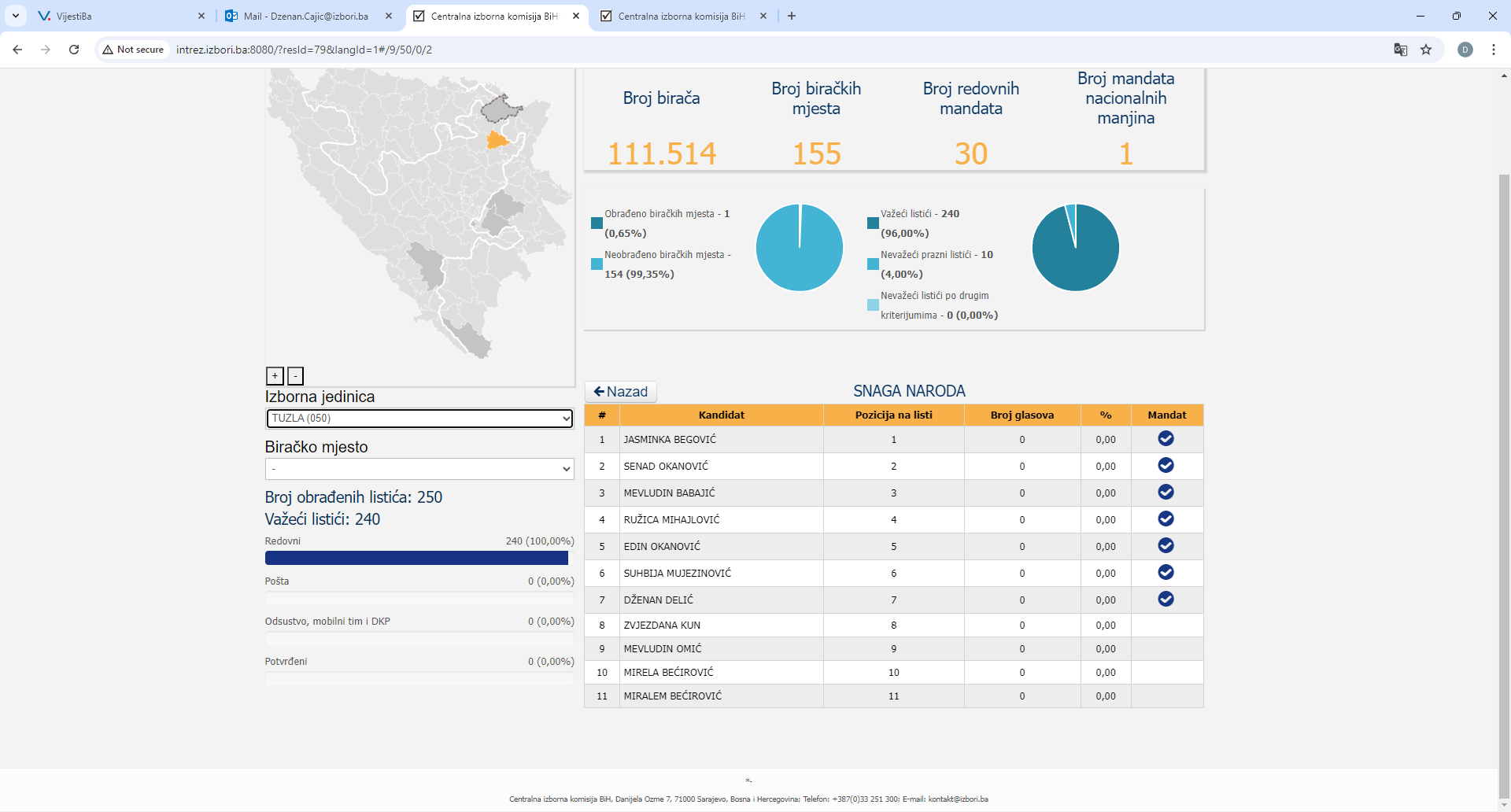Click the browser back arrow
The width and height of the screenshot is (1511, 812).
pyautogui.click(x=17, y=50)
